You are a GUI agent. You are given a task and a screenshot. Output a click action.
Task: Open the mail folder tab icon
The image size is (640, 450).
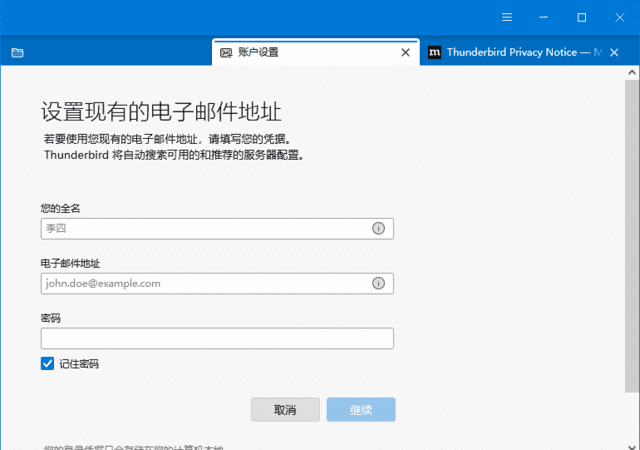18,53
